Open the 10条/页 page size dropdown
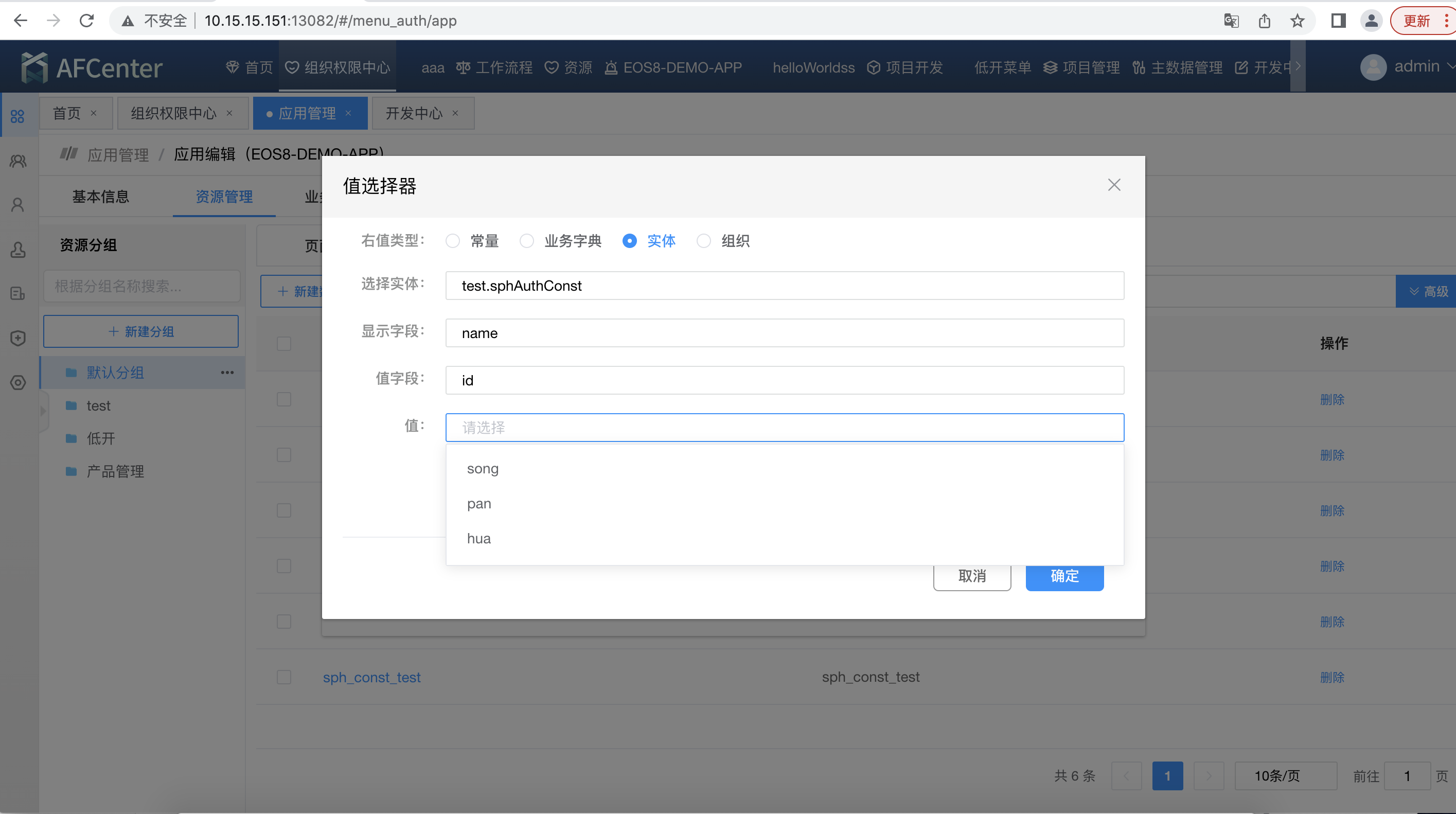 [1285, 775]
